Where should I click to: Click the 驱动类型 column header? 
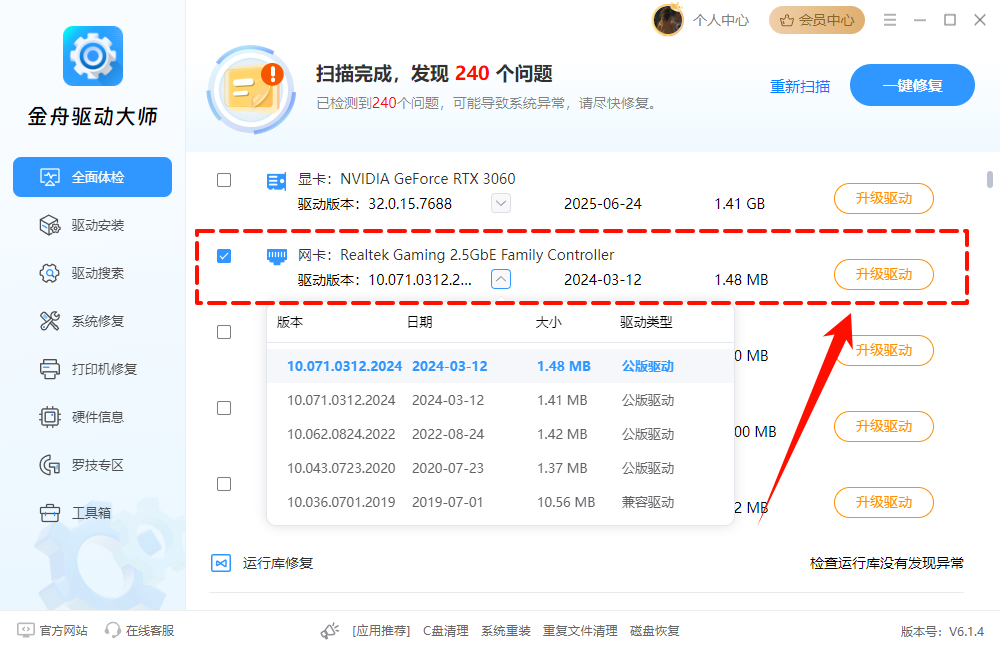click(646, 322)
